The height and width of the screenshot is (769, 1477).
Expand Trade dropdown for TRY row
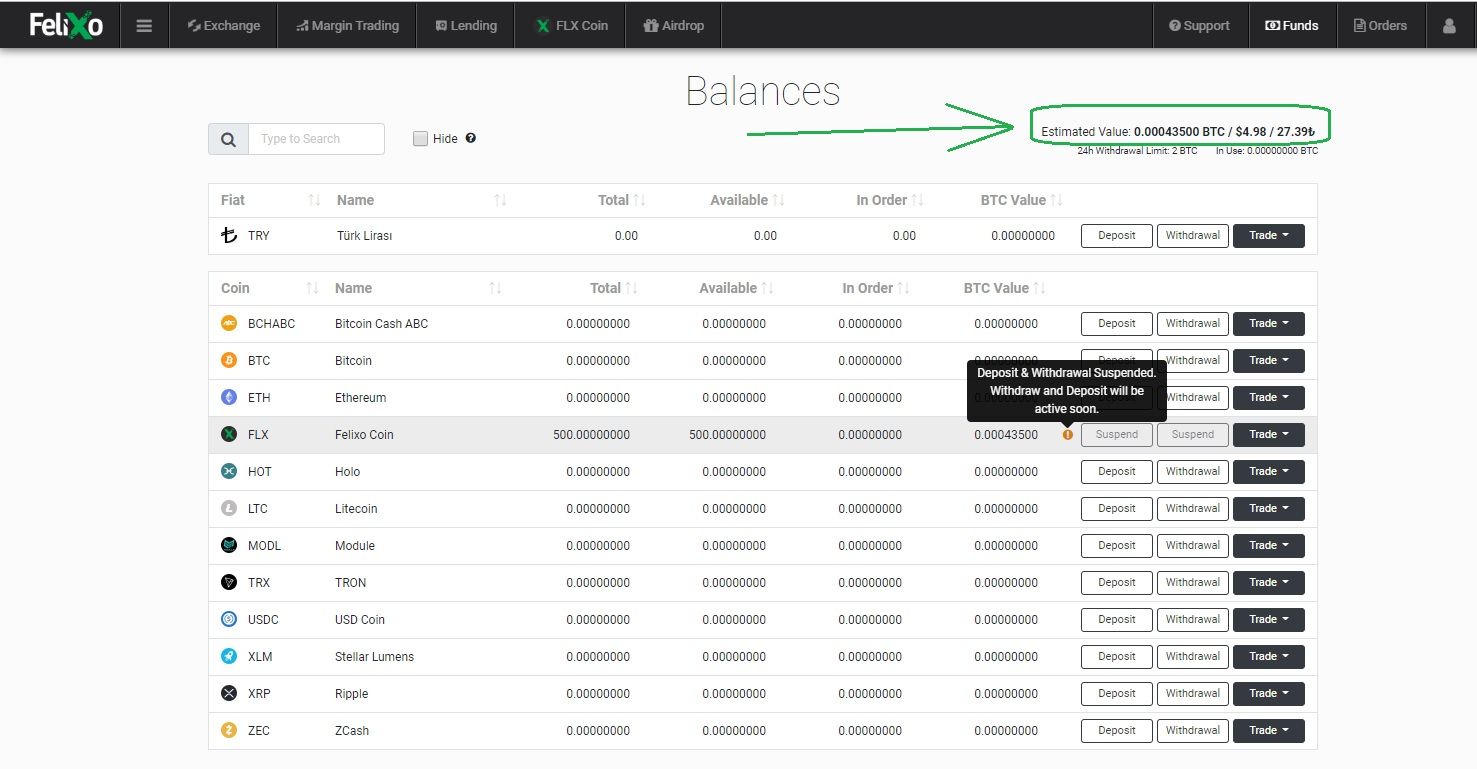tap(1268, 236)
